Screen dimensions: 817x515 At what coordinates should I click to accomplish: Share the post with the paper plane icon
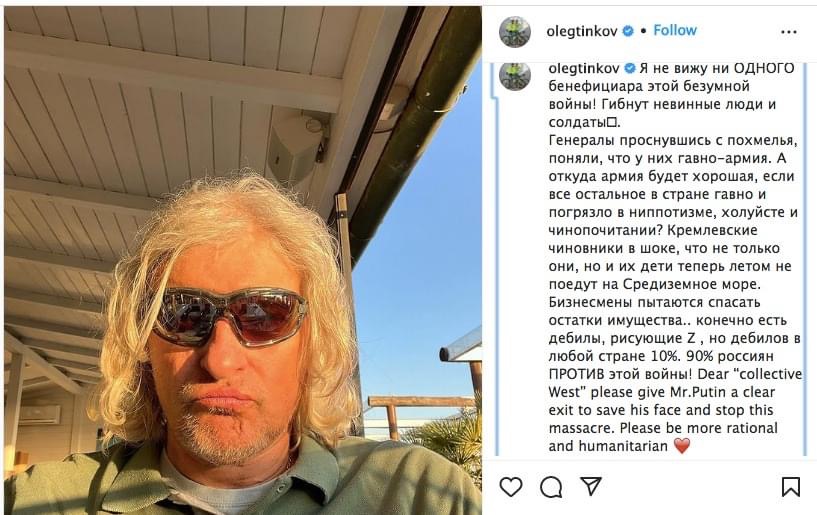pos(591,486)
